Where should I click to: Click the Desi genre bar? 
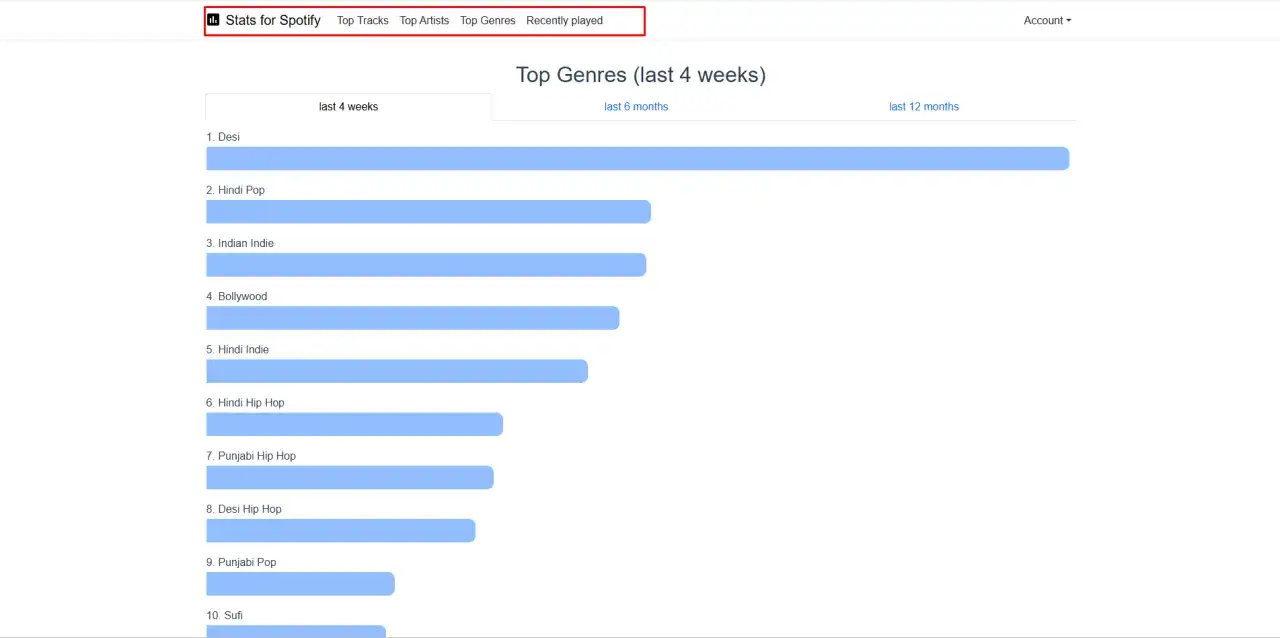coord(638,159)
